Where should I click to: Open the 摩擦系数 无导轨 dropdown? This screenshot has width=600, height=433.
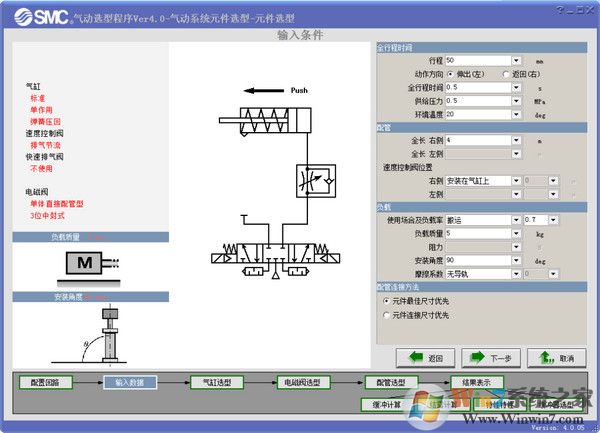516,274
